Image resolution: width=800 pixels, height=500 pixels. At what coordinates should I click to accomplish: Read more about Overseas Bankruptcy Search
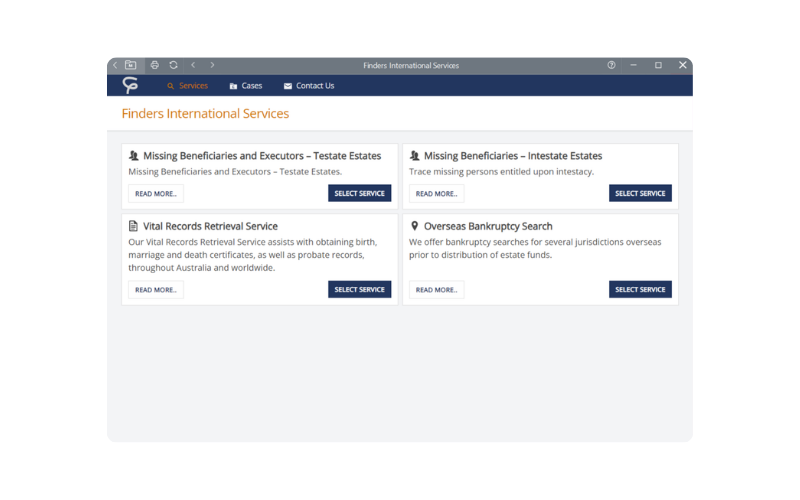[x=436, y=290]
